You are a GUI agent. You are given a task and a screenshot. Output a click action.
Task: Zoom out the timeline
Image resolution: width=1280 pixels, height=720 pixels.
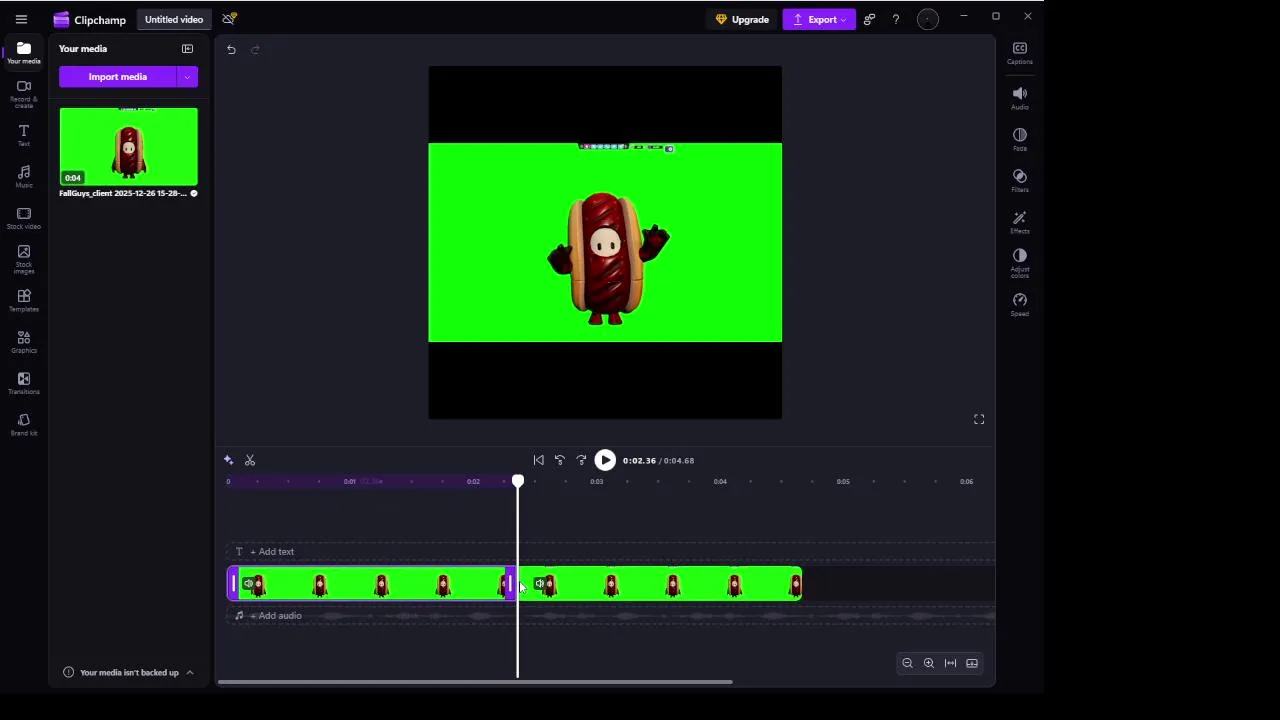pyautogui.click(x=907, y=663)
